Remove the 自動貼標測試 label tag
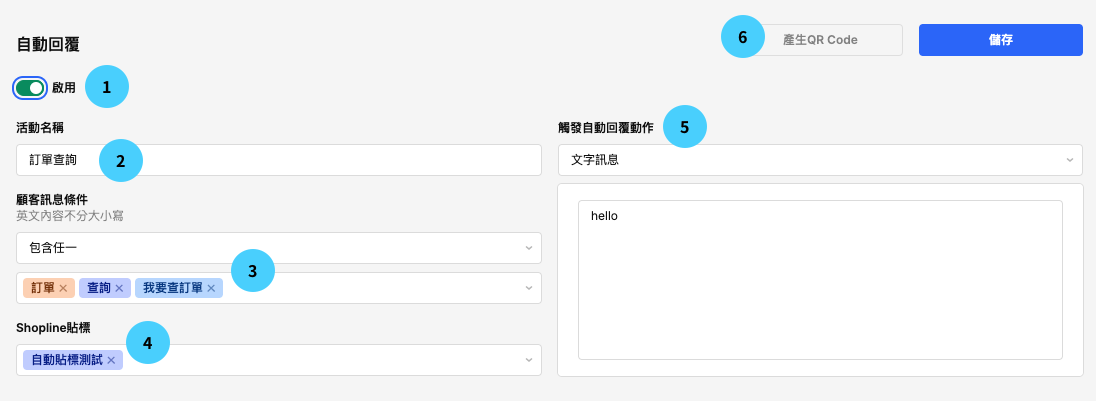 [111, 360]
